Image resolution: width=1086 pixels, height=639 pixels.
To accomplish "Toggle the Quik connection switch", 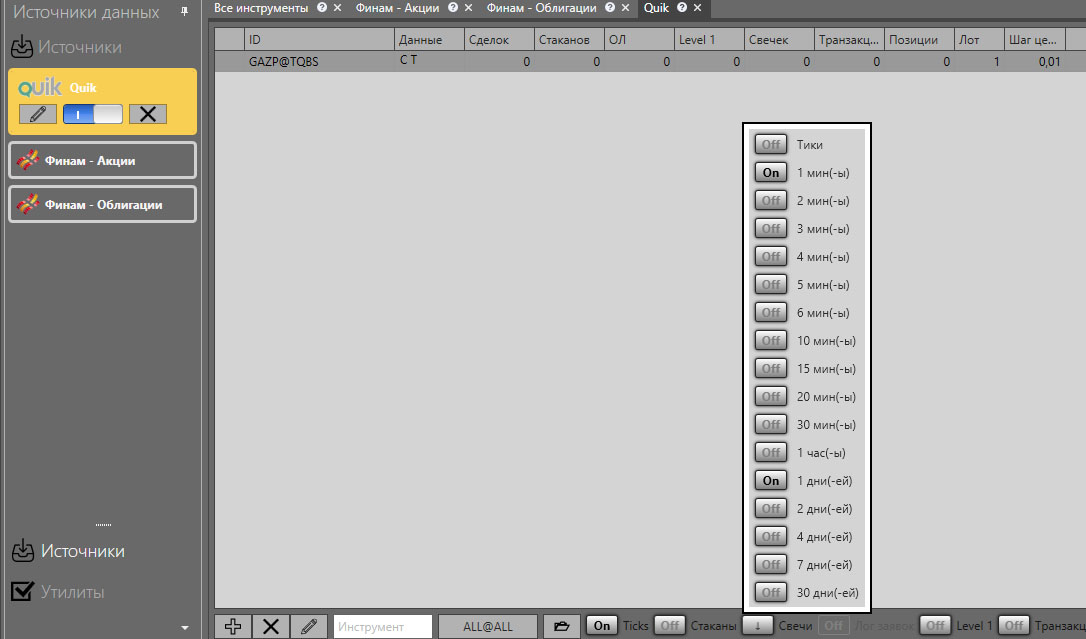I will pyautogui.click(x=92, y=113).
